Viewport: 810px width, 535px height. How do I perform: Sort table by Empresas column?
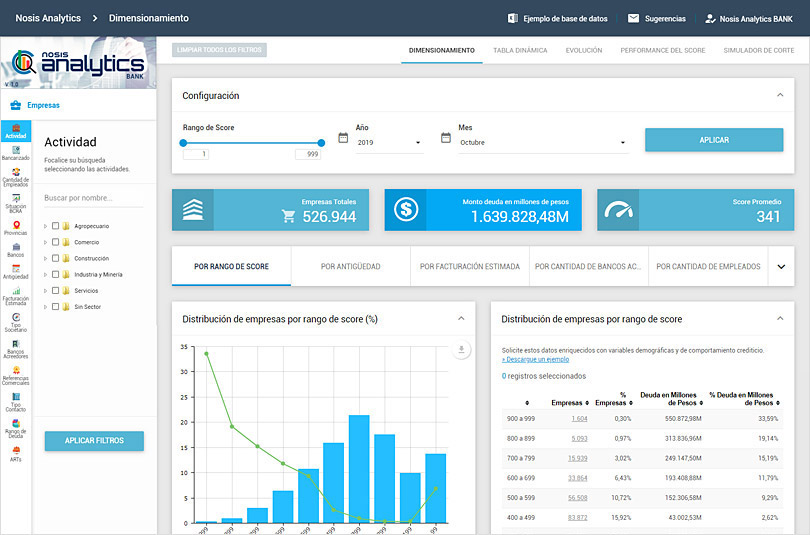570,403
